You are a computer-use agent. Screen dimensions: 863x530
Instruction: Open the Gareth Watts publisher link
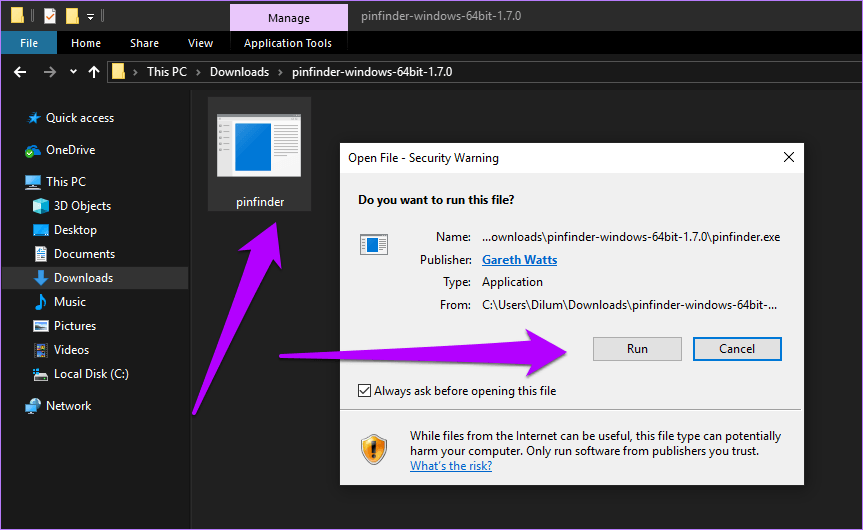coord(520,260)
